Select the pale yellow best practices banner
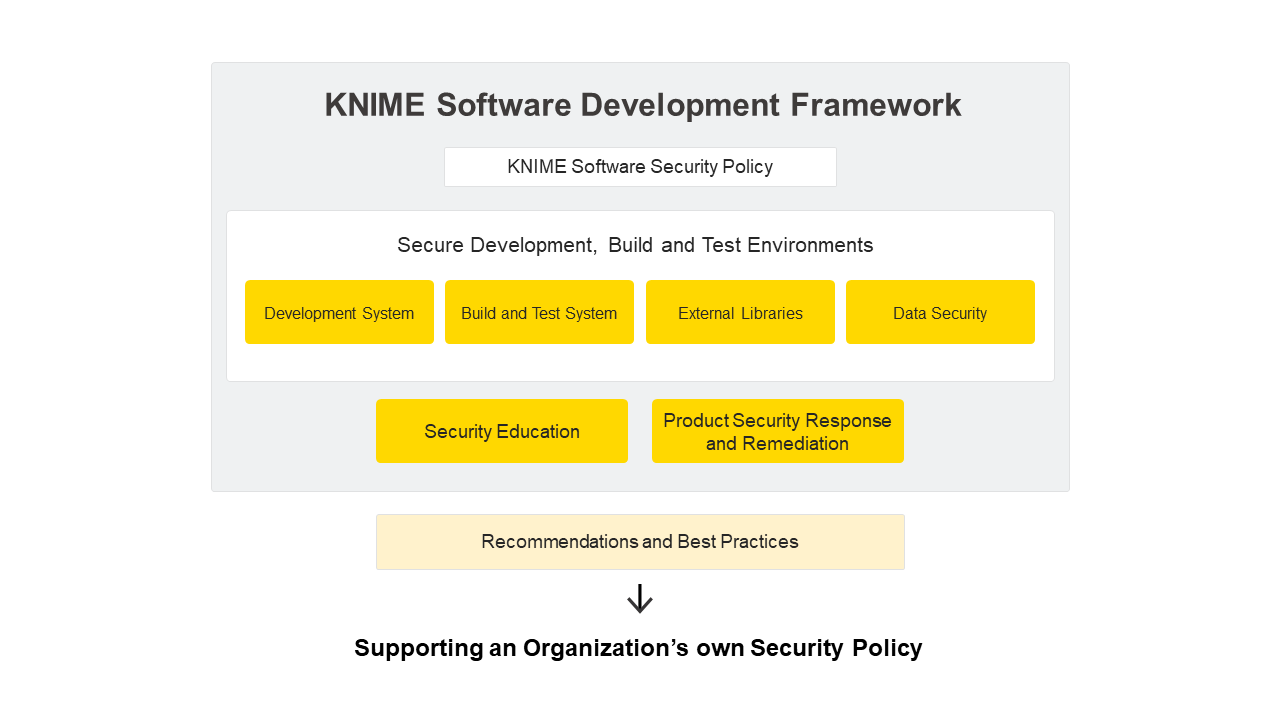Screen dimensions: 1280x720 pyautogui.click(x=640, y=541)
